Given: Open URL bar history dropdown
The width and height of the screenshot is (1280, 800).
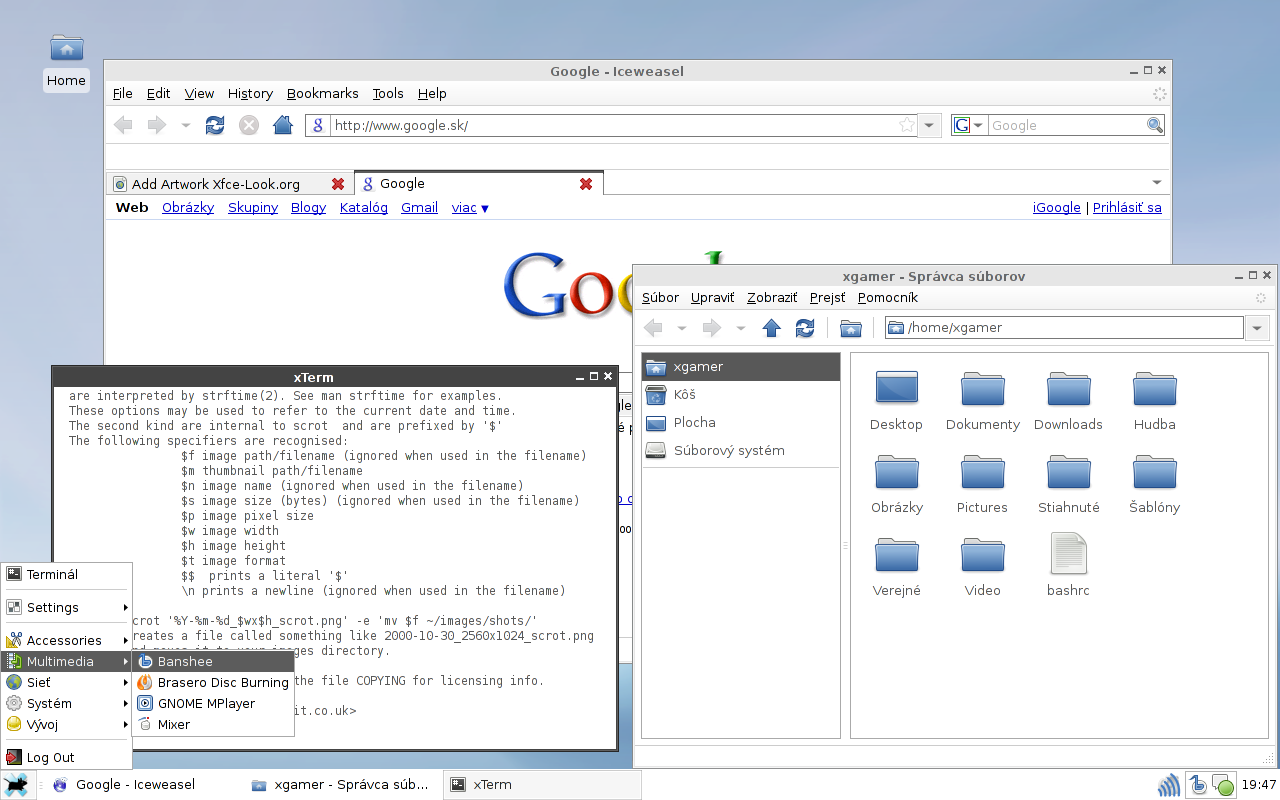Looking at the screenshot, I should [x=931, y=125].
